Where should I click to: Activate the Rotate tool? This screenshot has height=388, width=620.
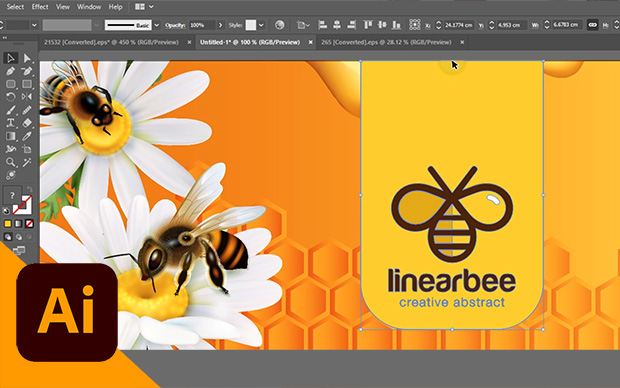click(x=11, y=97)
